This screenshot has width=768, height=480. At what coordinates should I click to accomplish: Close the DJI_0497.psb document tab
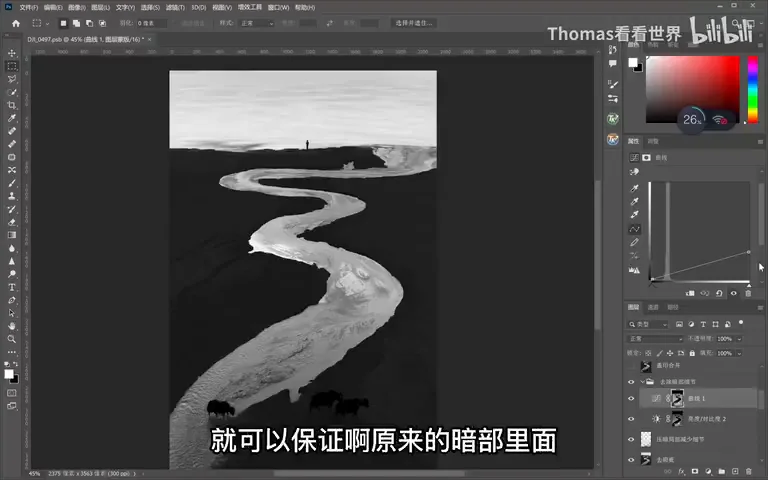pyautogui.click(x=149, y=39)
